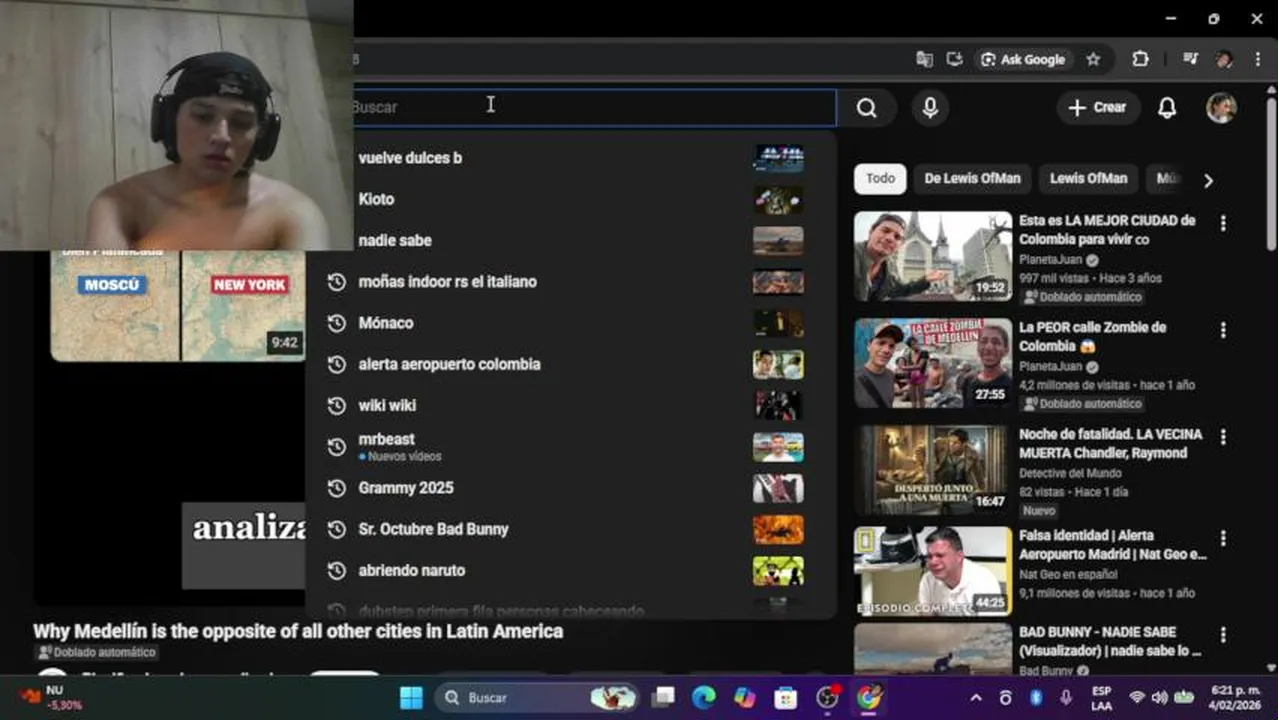Select suggestion 'nadie sabe'
Viewport: 1278px width, 720px height.
point(570,240)
